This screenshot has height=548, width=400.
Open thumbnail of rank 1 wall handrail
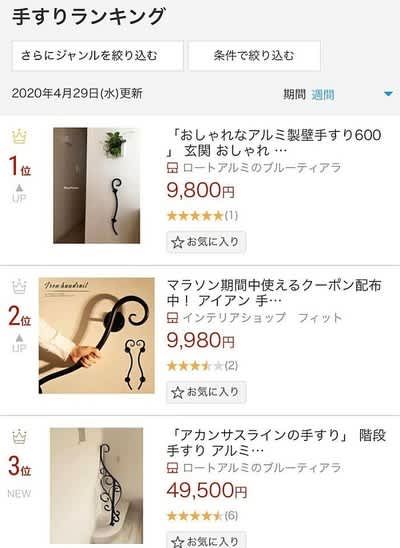coord(96,186)
